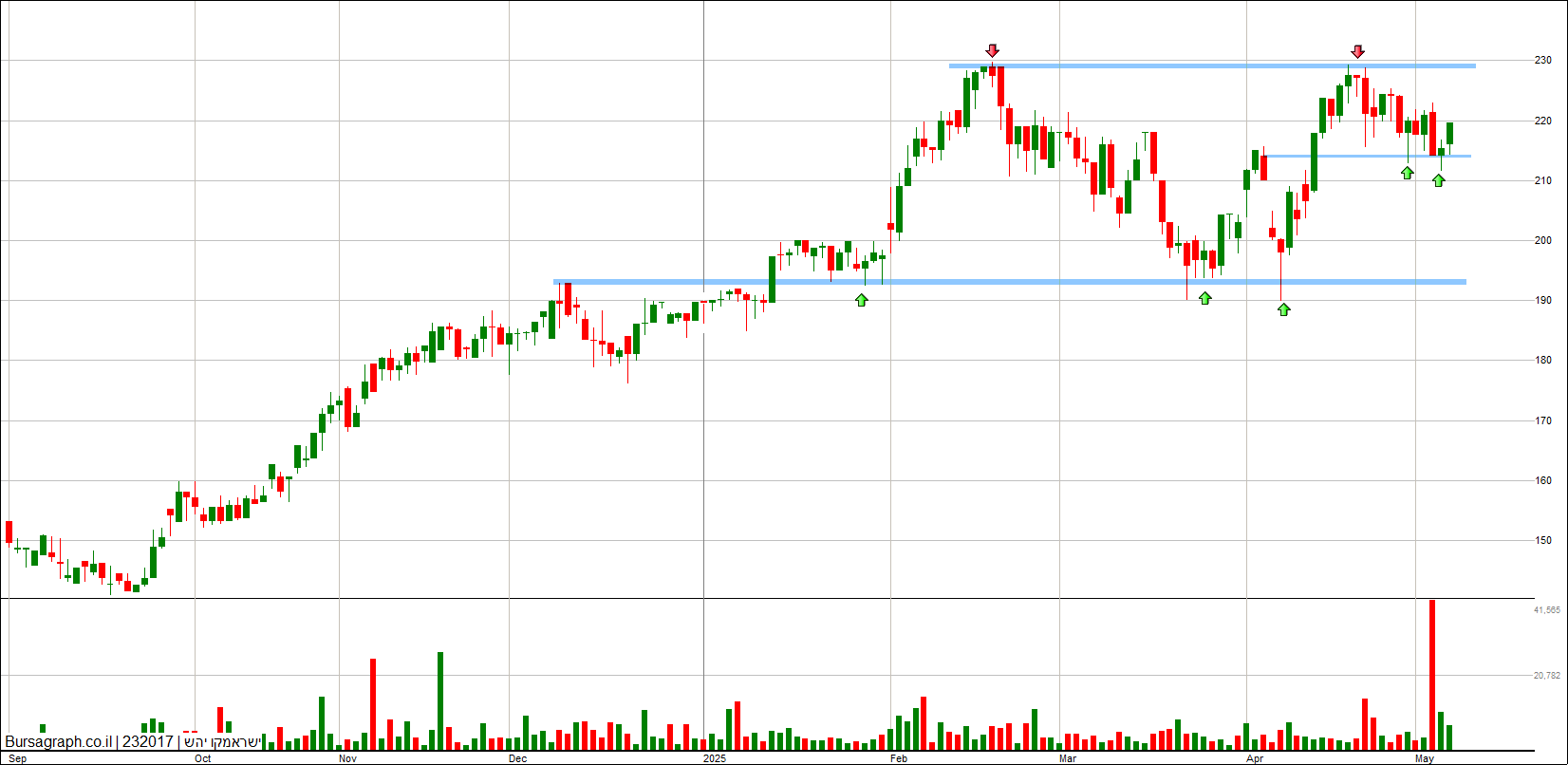Click the Feb date label

[900, 759]
